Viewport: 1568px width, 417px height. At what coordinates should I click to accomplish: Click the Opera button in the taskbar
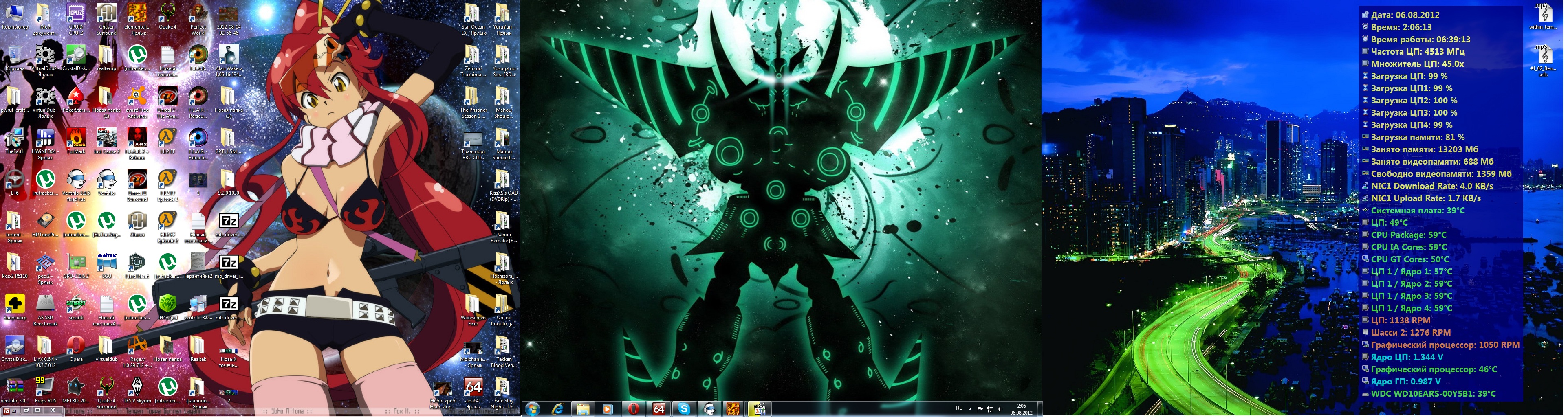(633, 409)
